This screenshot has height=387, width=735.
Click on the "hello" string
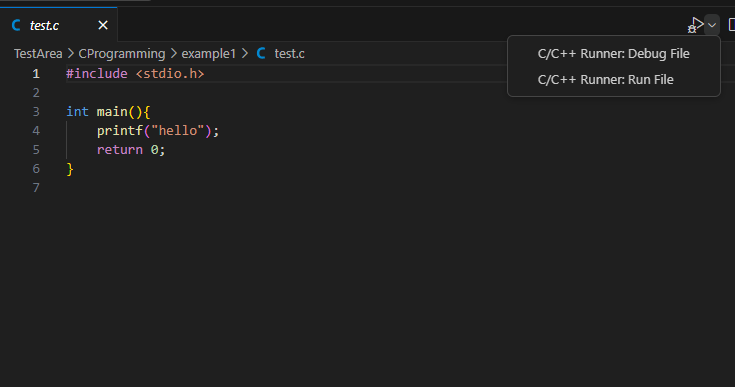[178, 131]
